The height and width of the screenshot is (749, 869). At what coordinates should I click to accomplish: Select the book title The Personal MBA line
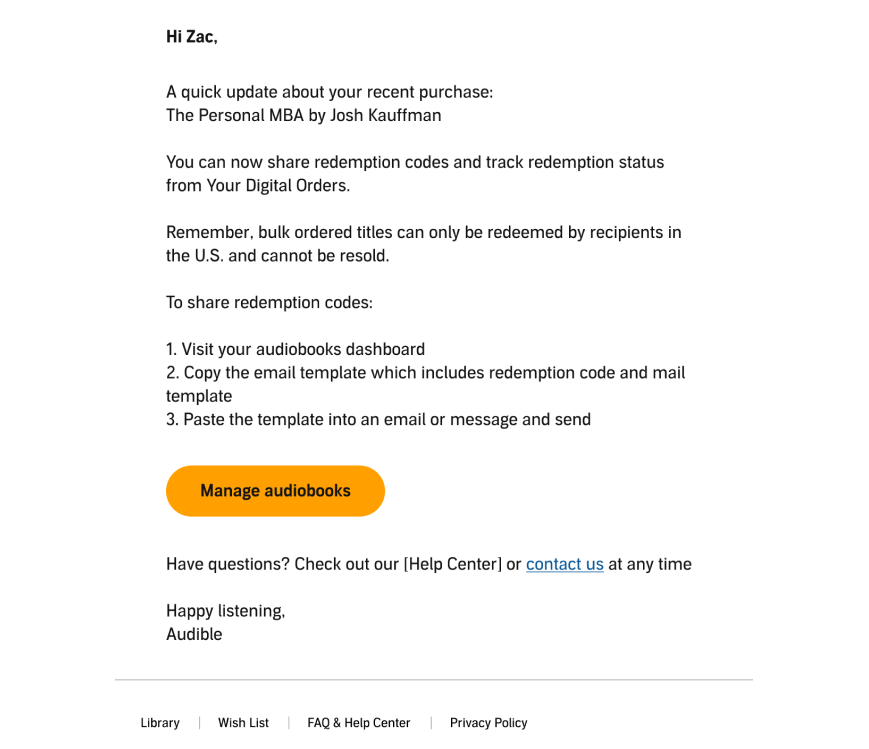(304, 115)
